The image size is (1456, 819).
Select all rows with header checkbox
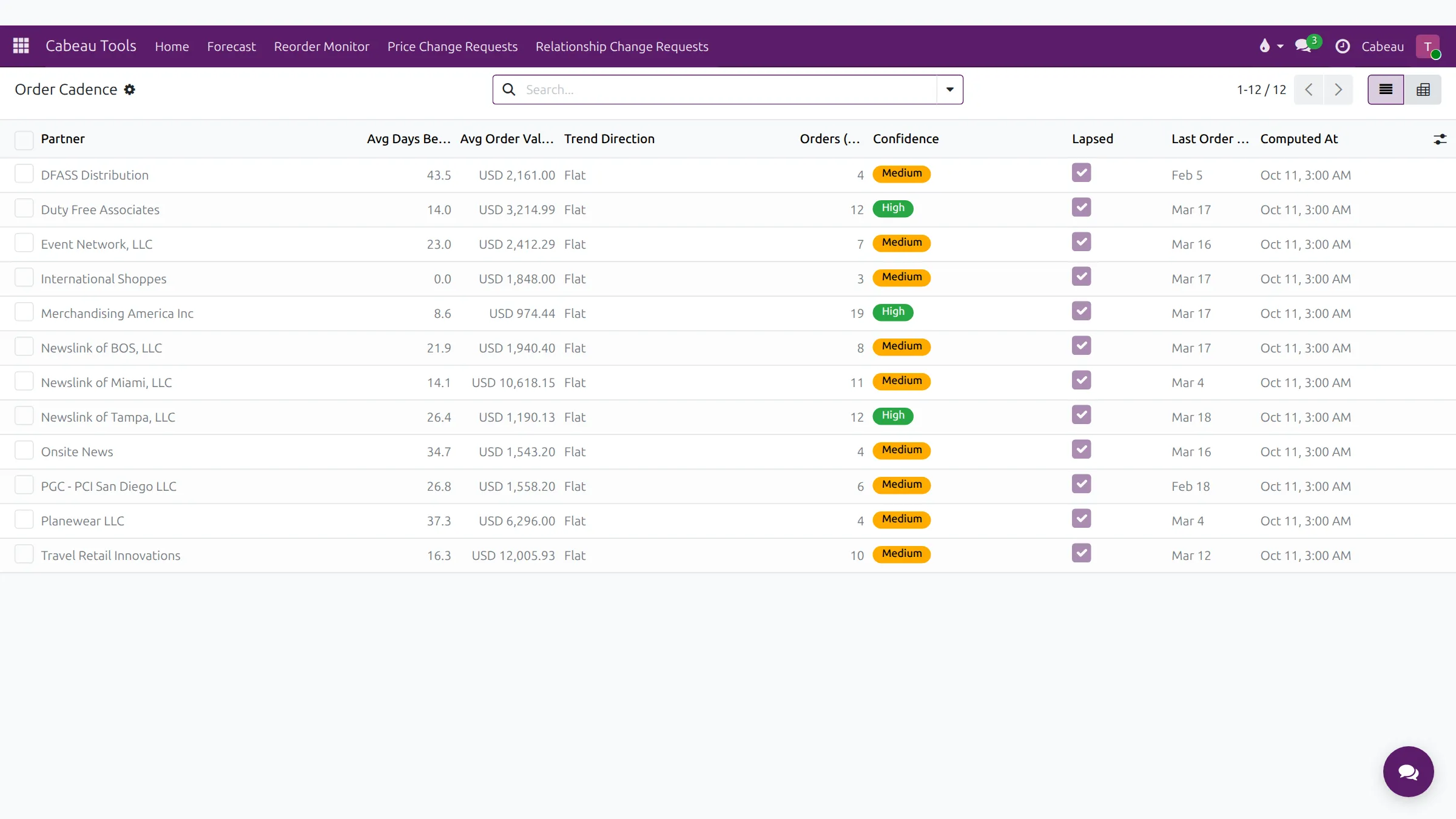click(x=24, y=140)
